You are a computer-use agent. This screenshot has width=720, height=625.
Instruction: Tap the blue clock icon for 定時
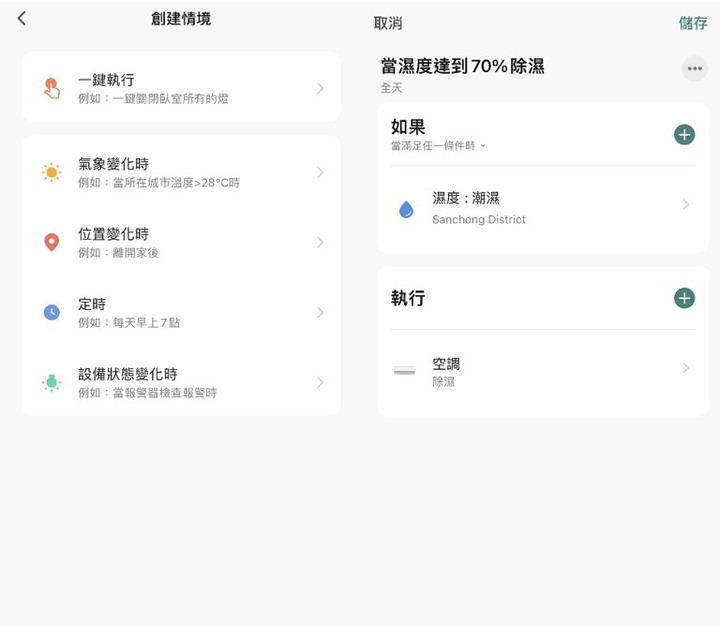51,312
